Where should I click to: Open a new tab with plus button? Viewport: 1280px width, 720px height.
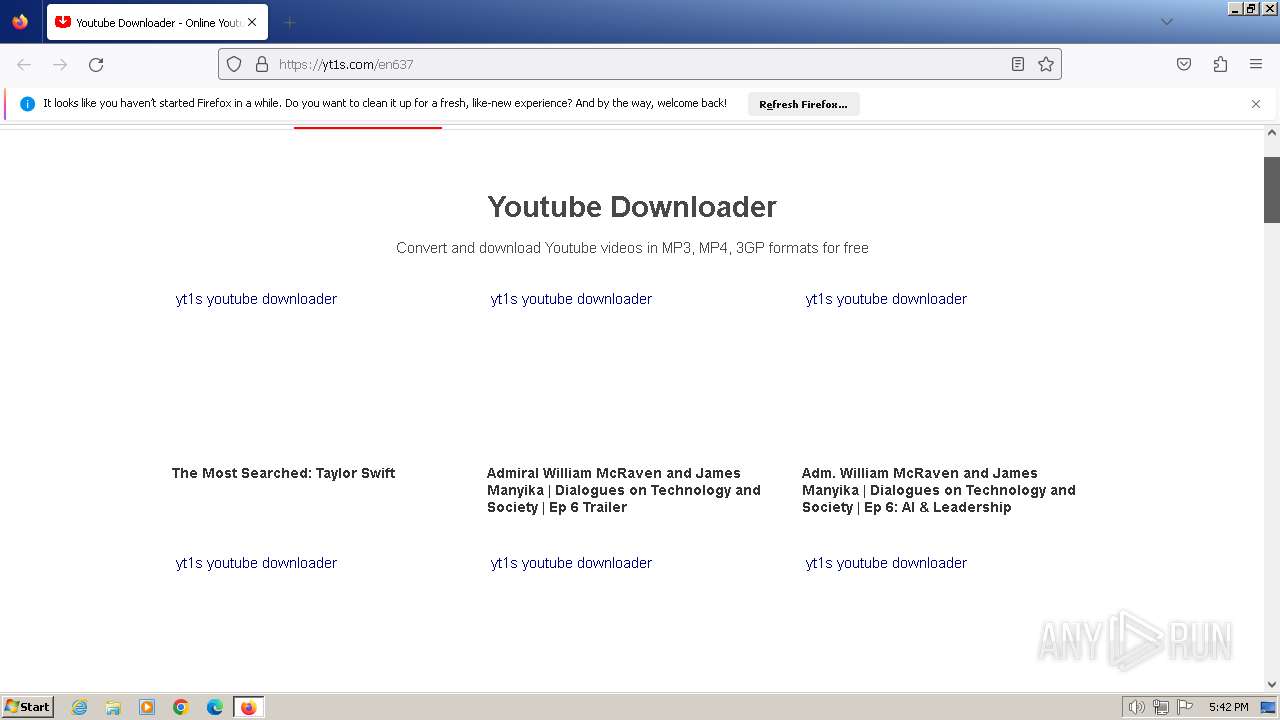pos(289,22)
